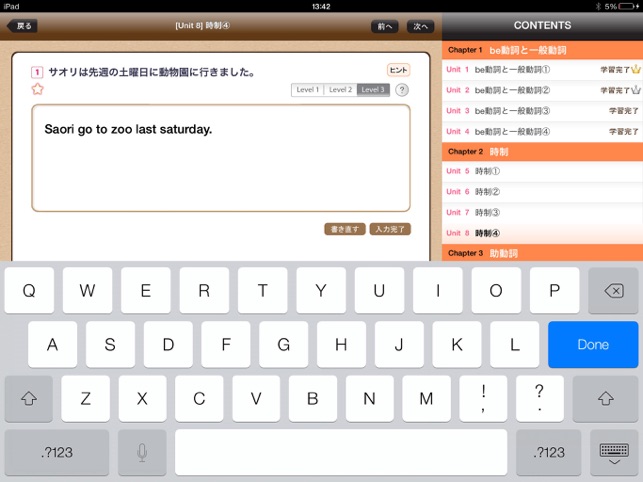This screenshot has width=643, height=482.
Task: Tap the question mark/period key
Action: (540, 398)
